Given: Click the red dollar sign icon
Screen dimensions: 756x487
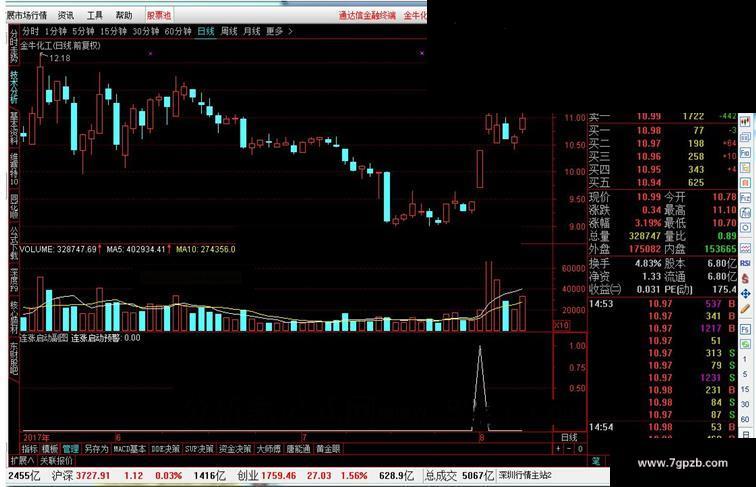Looking at the screenshot, I should 745,278.
